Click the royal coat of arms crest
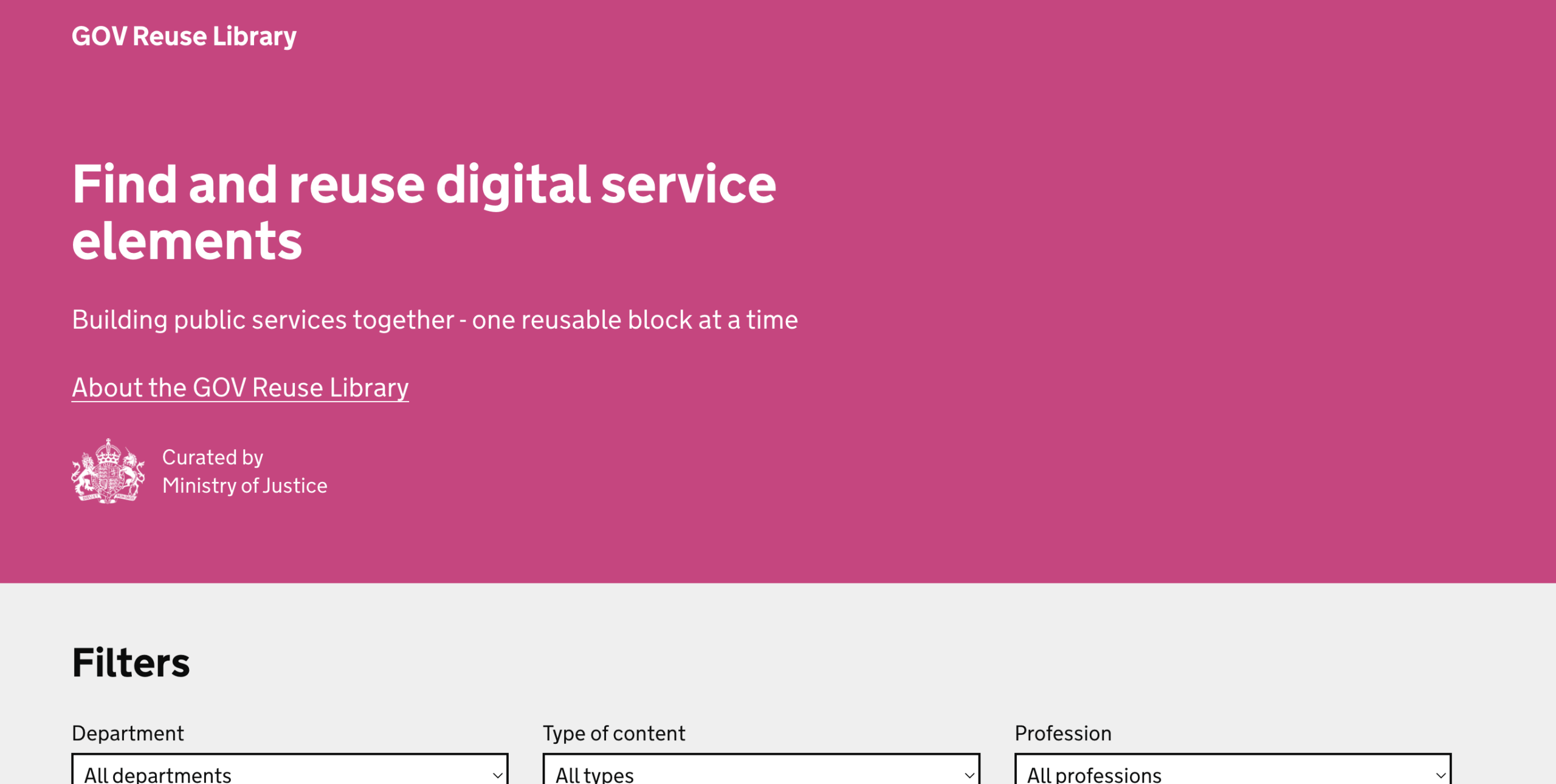This screenshot has height=784, width=1556. [108, 471]
